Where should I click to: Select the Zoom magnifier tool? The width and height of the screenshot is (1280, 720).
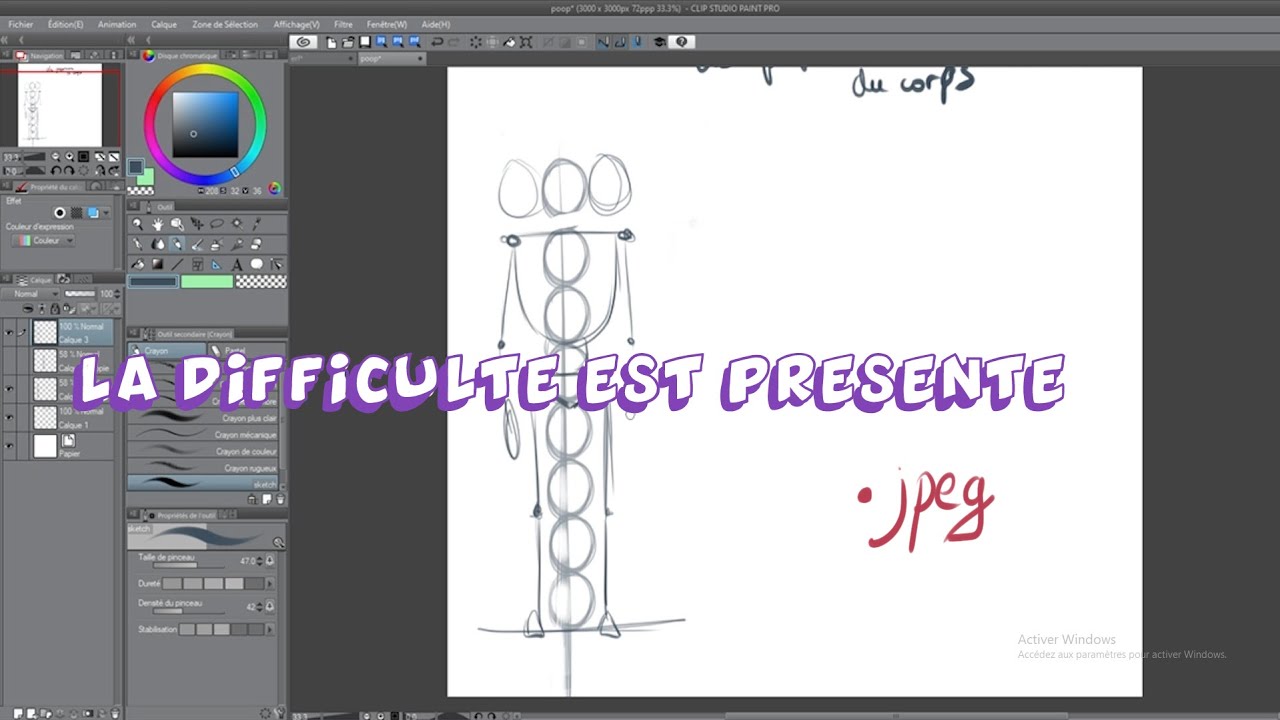[137, 224]
